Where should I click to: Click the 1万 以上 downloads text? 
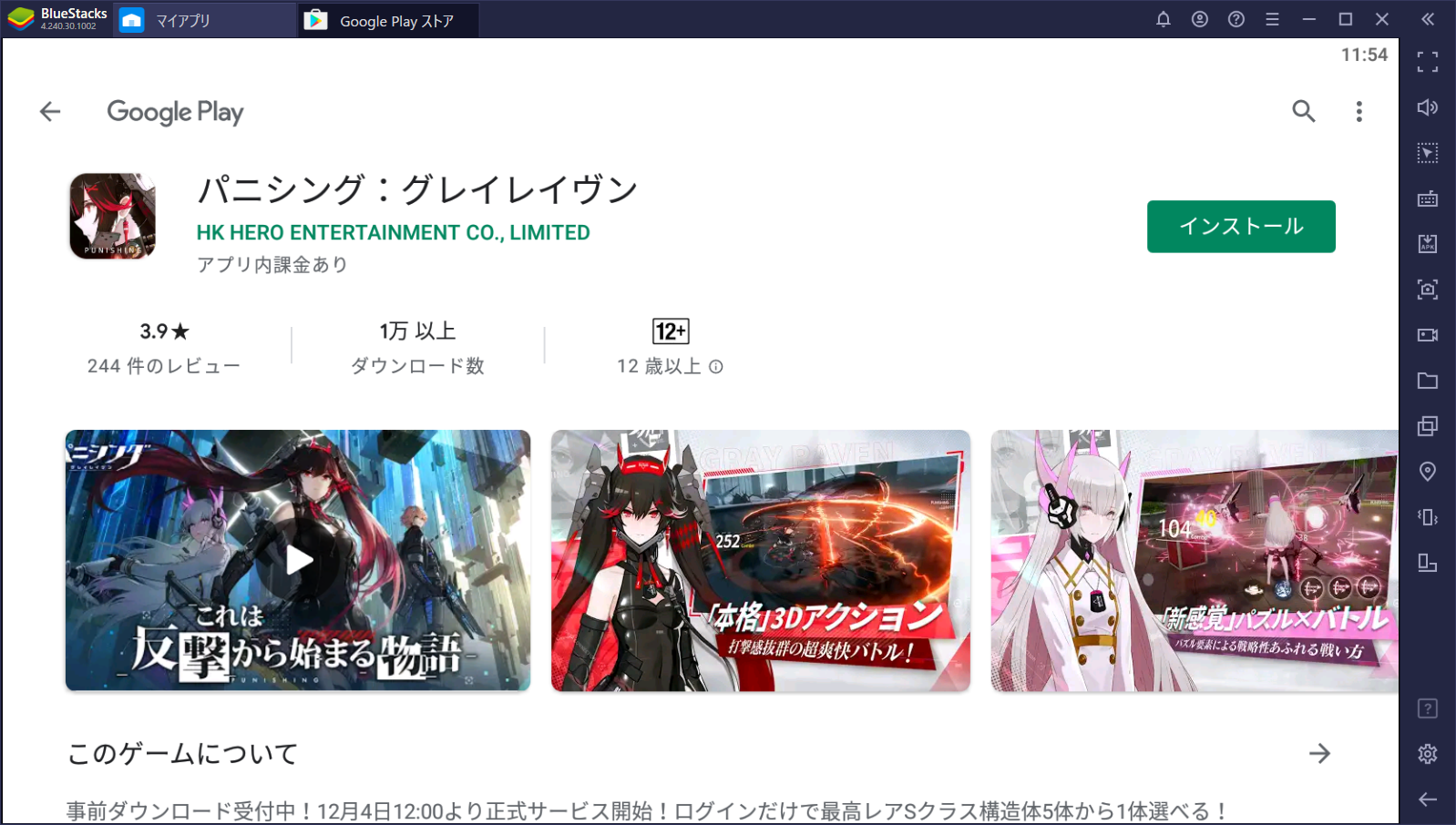tap(417, 331)
